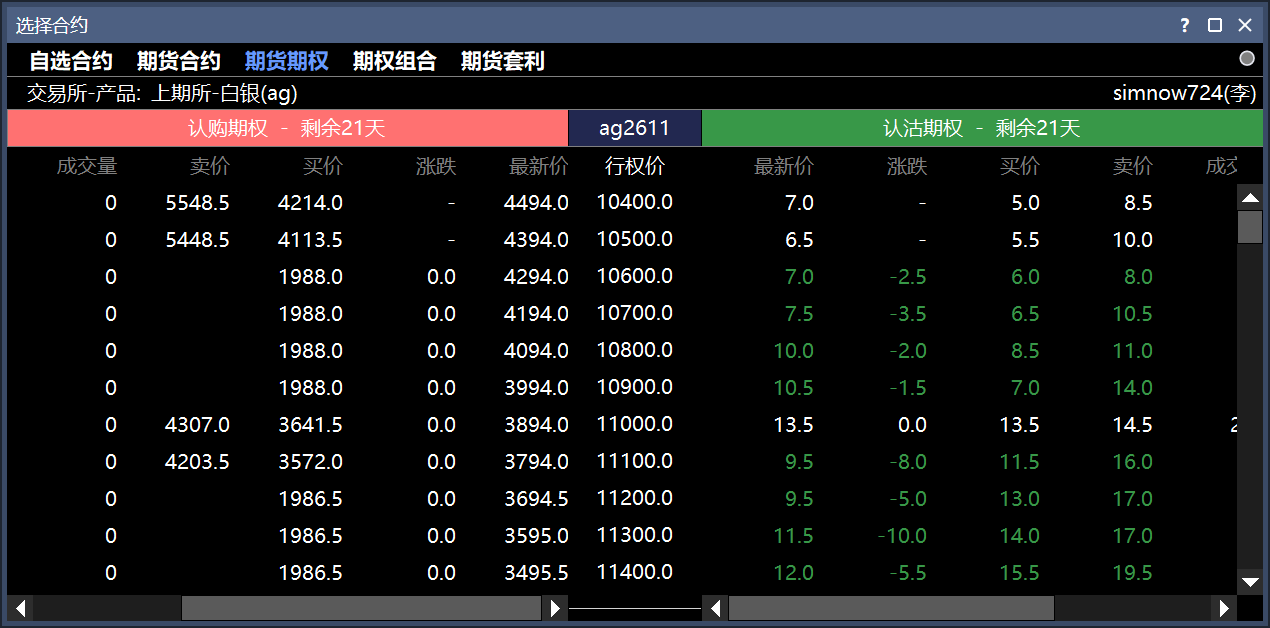Pick the 11300.0 strike price
The width and height of the screenshot is (1270, 628).
click(x=635, y=535)
